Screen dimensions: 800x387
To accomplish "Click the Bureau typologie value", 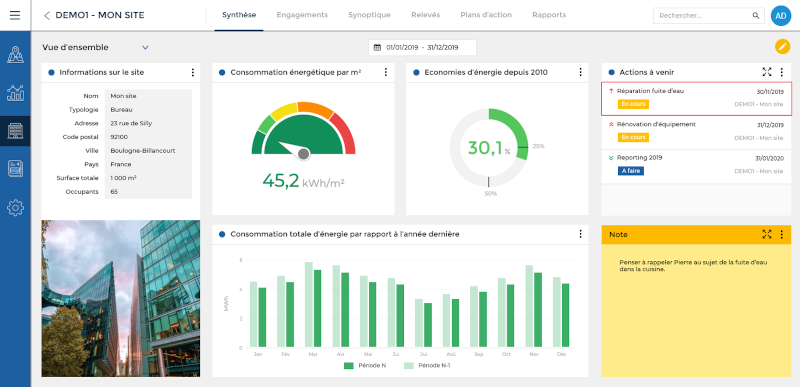I will point(121,109).
